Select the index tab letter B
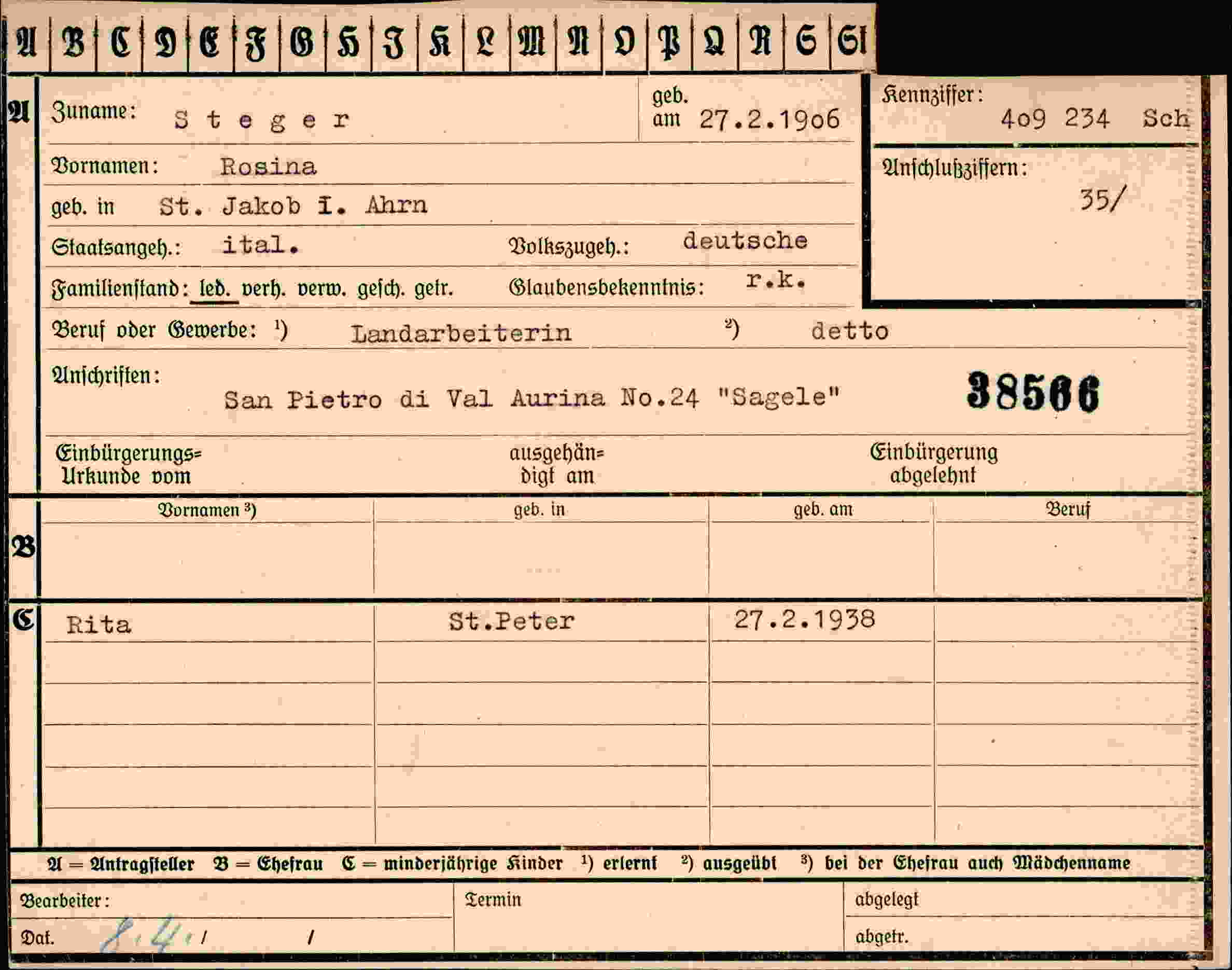This screenshot has width=1232, height=970. point(73,43)
